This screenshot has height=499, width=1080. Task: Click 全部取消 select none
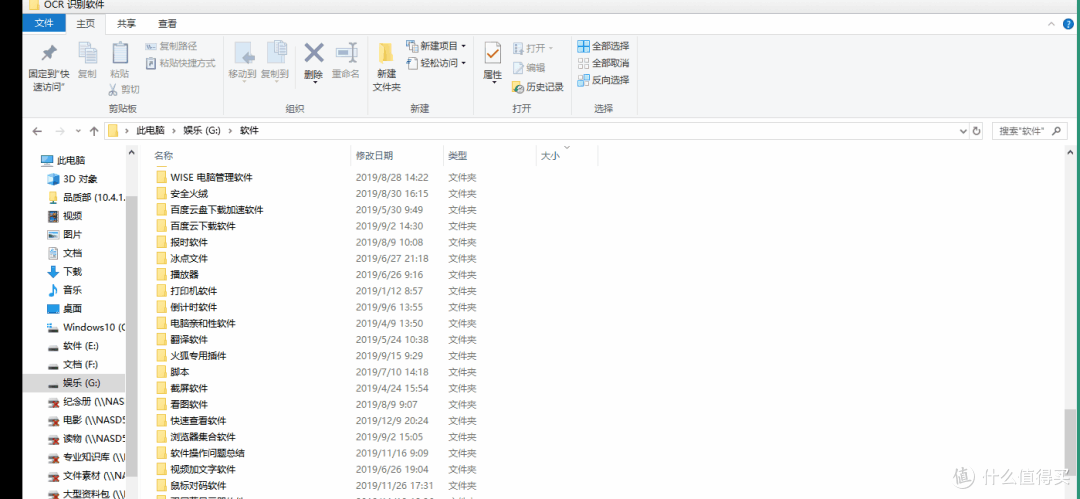(603, 63)
